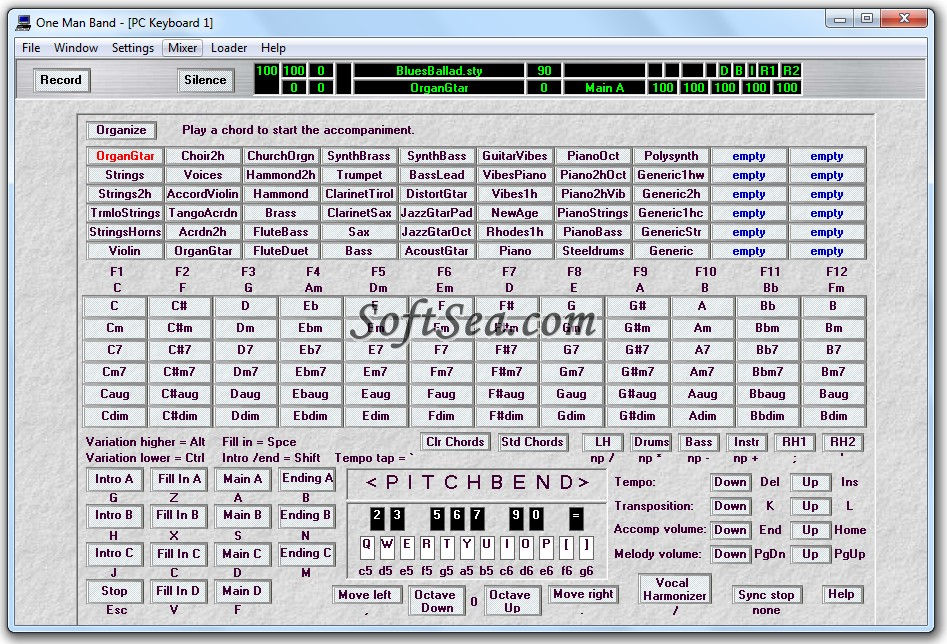947x644 pixels.
Task: Lower tempo with the Tempo Down button
Action: [731, 482]
